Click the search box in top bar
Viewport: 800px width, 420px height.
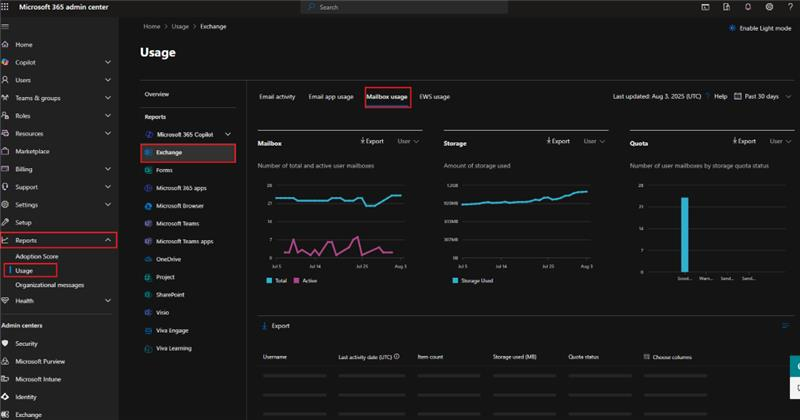pos(406,7)
